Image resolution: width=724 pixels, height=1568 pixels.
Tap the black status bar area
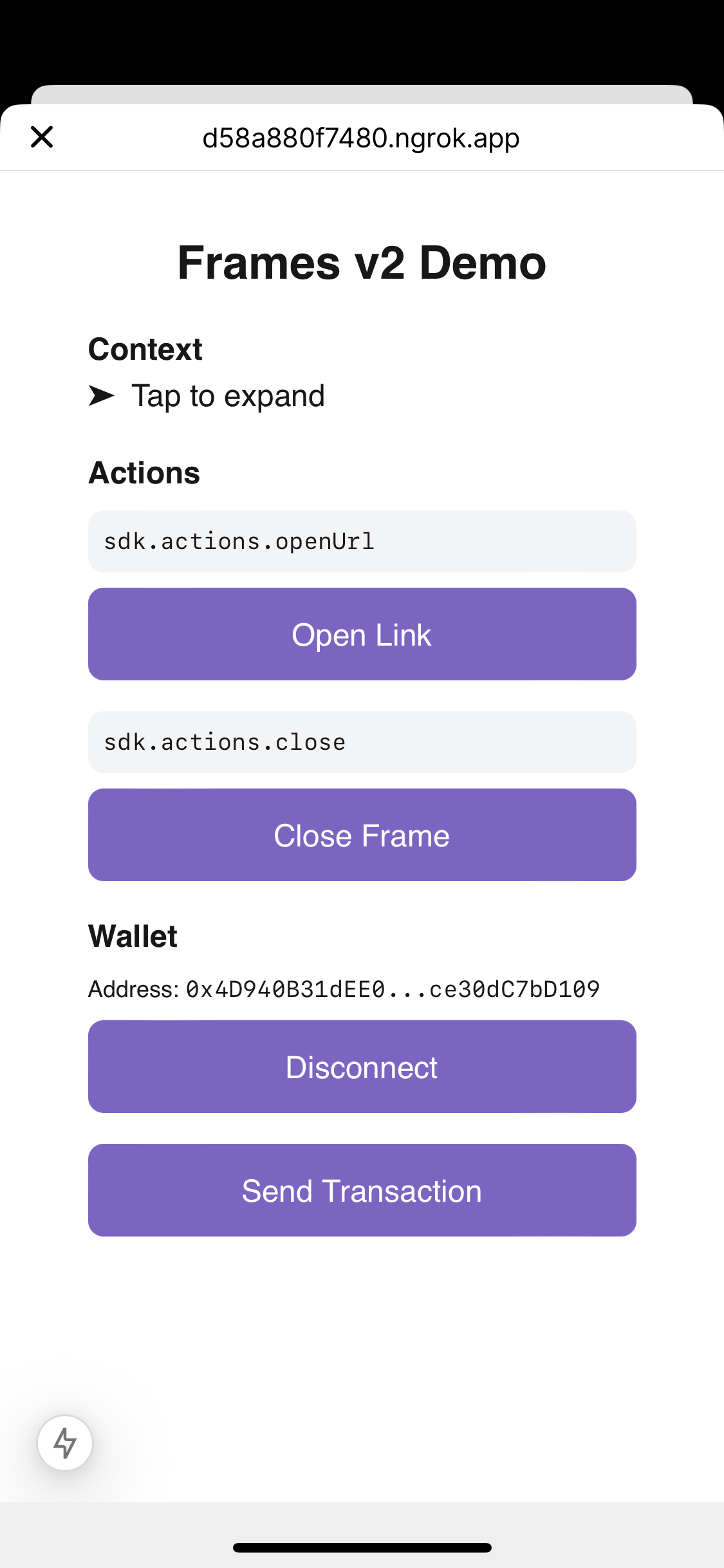(x=362, y=39)
